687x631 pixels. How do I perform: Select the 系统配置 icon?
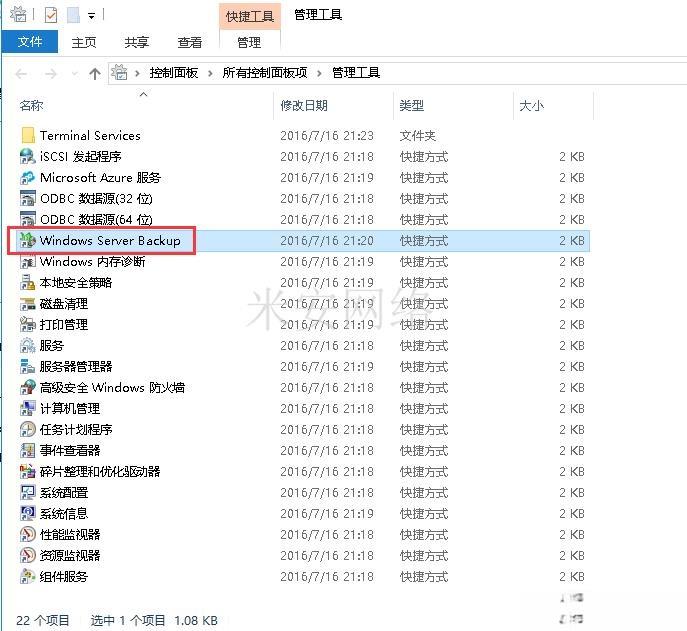pos(28,493)
